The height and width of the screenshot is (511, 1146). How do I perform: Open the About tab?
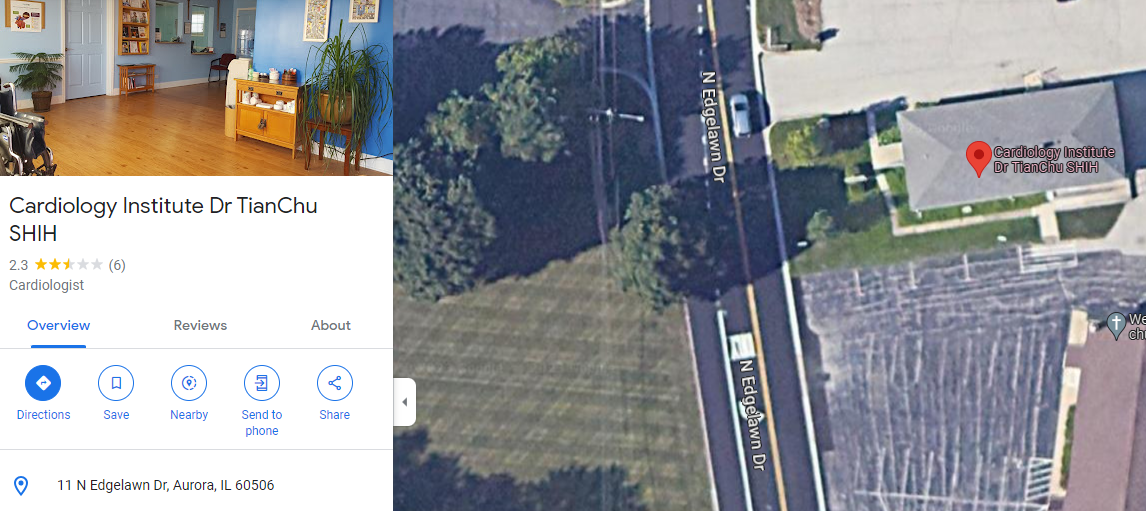point(330,325)
